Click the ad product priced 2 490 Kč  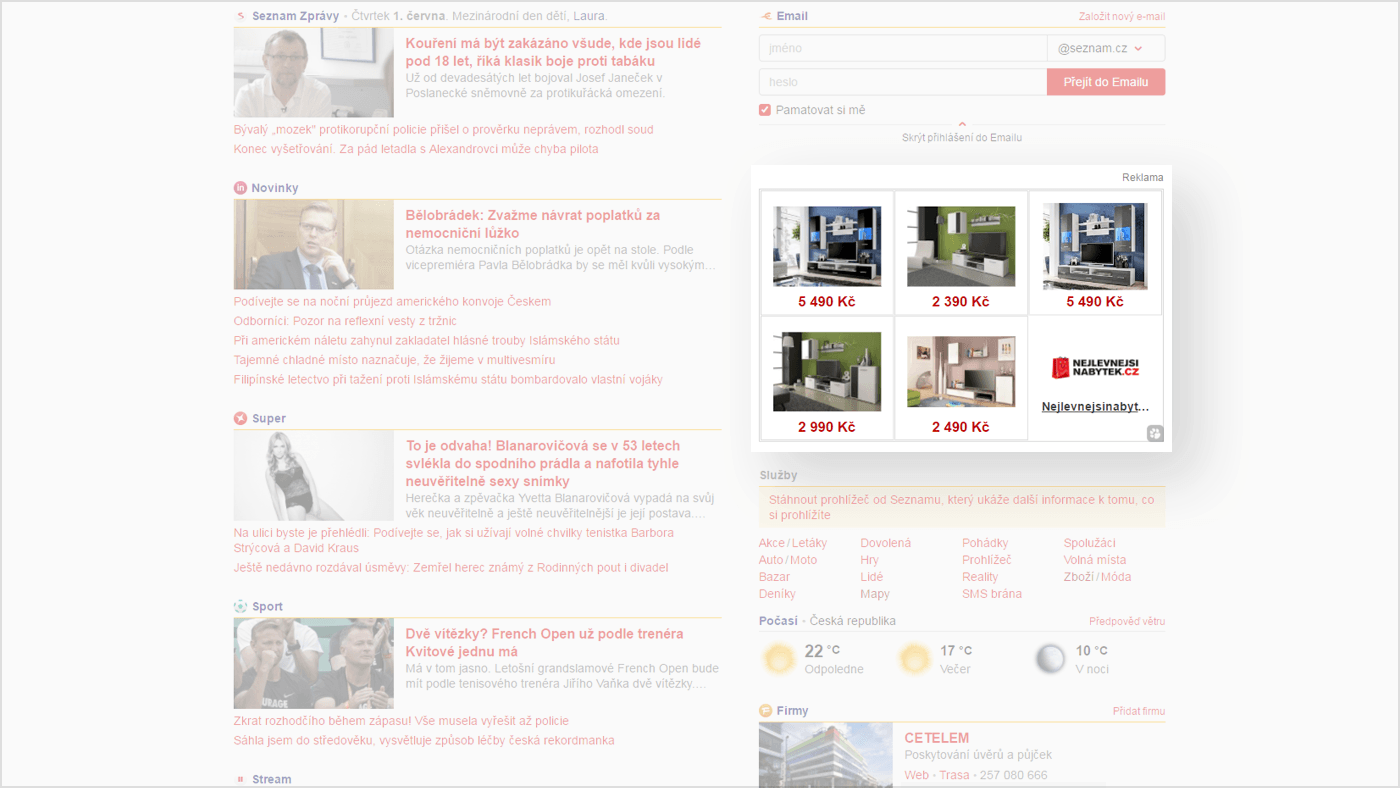point(961,378)
